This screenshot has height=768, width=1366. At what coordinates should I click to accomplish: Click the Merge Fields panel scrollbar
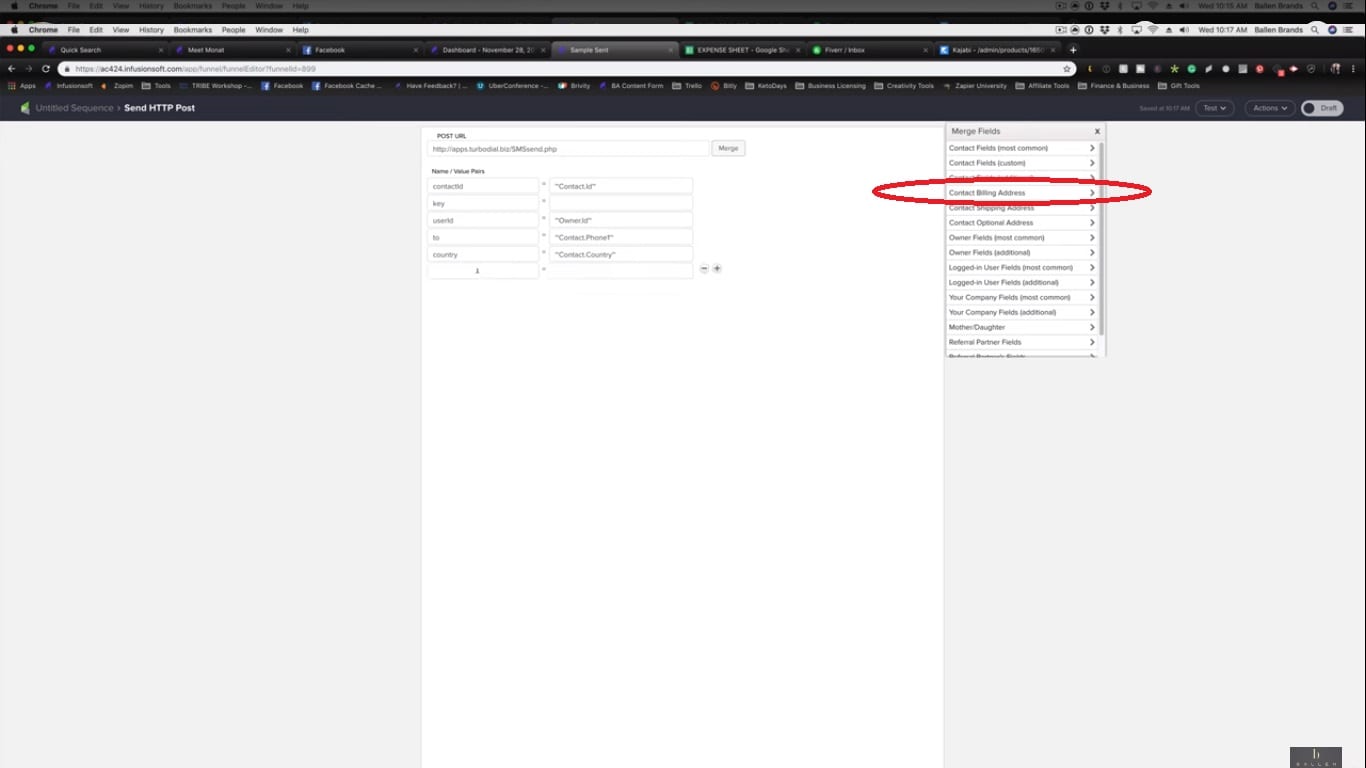1102,240
